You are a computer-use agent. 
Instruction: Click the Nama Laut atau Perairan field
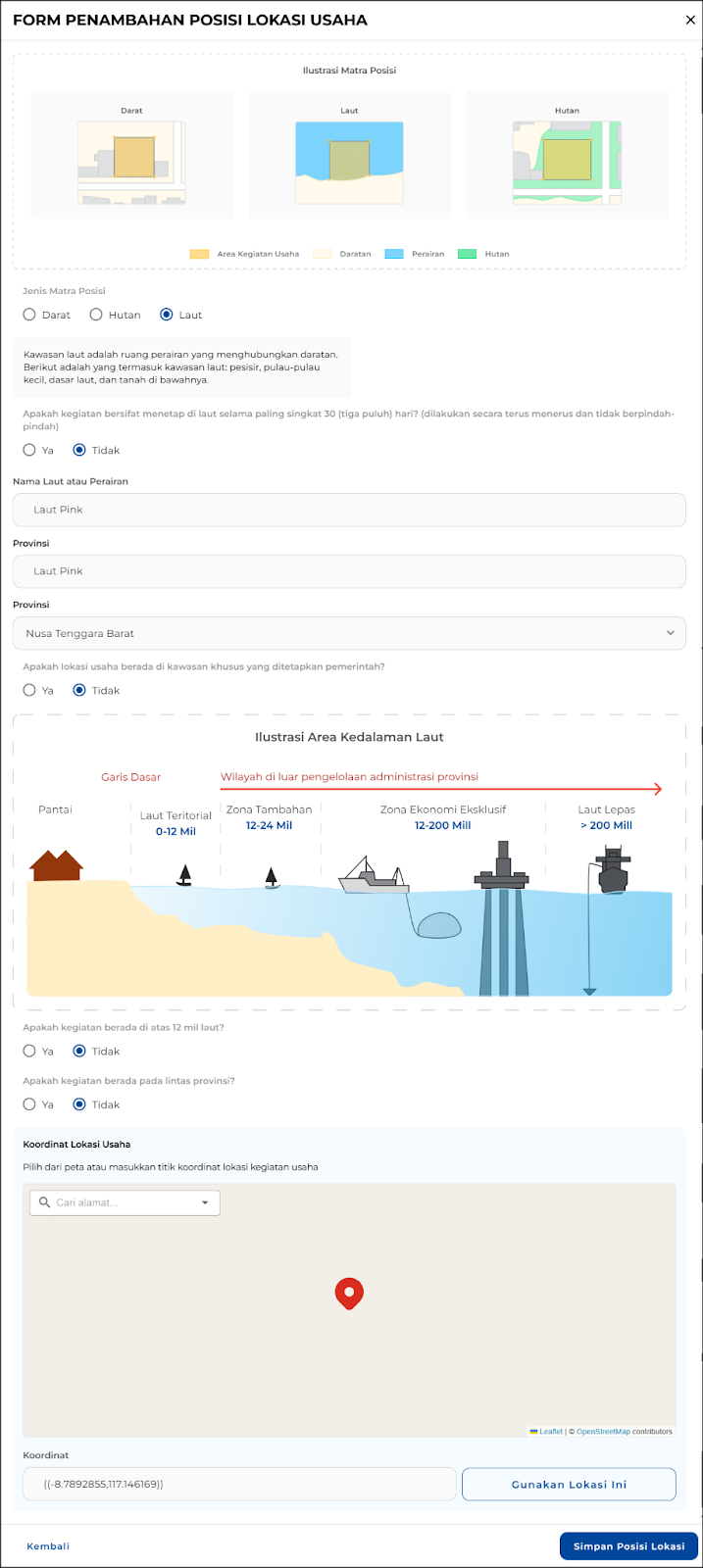pyautogui.click(x=349, y=510)
